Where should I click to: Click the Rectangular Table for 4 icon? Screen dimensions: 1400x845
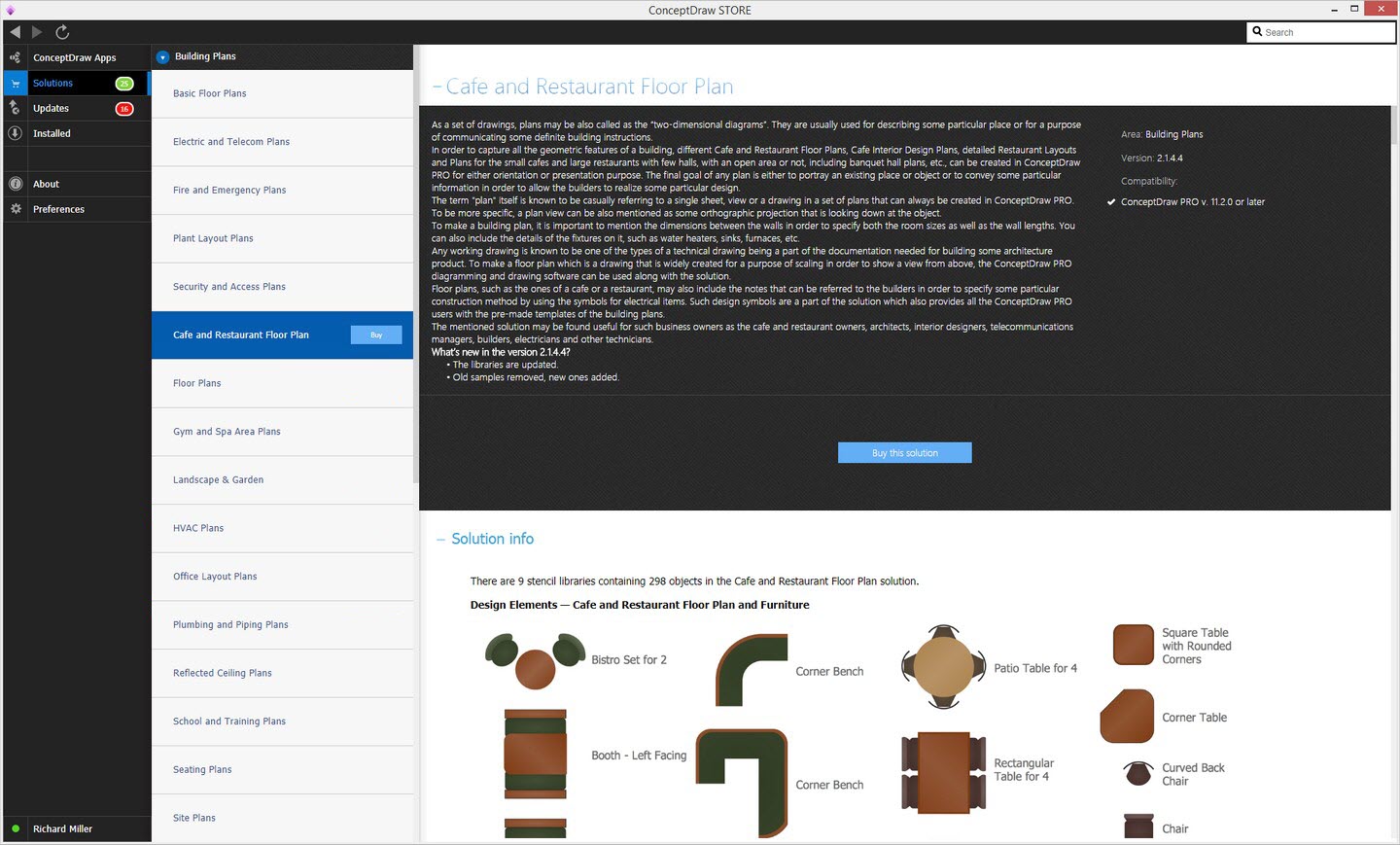(x=944, y=772)
